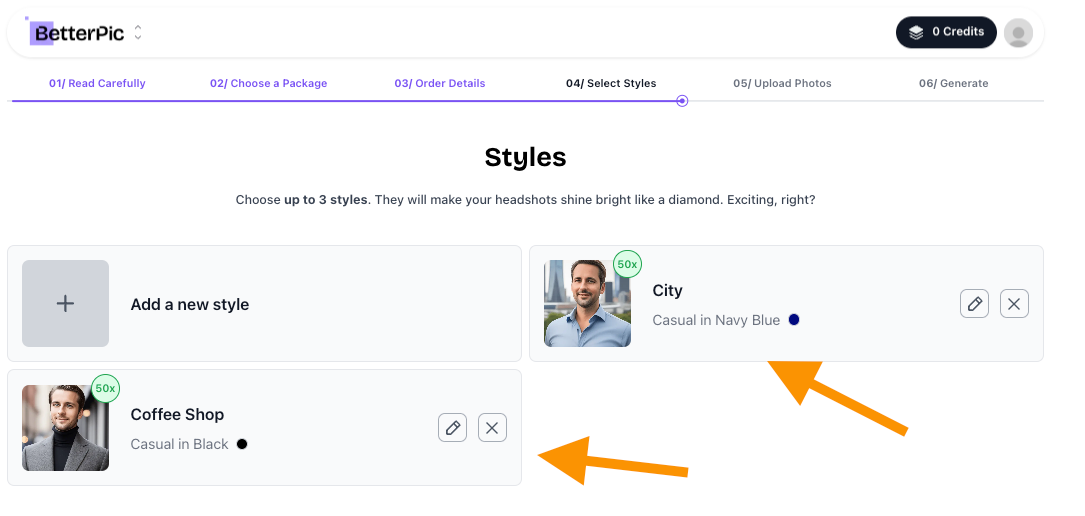This screenshot has height=516, width=1085.
Task: Open the user avatar profile icon
Action: tap(1019, 33)
